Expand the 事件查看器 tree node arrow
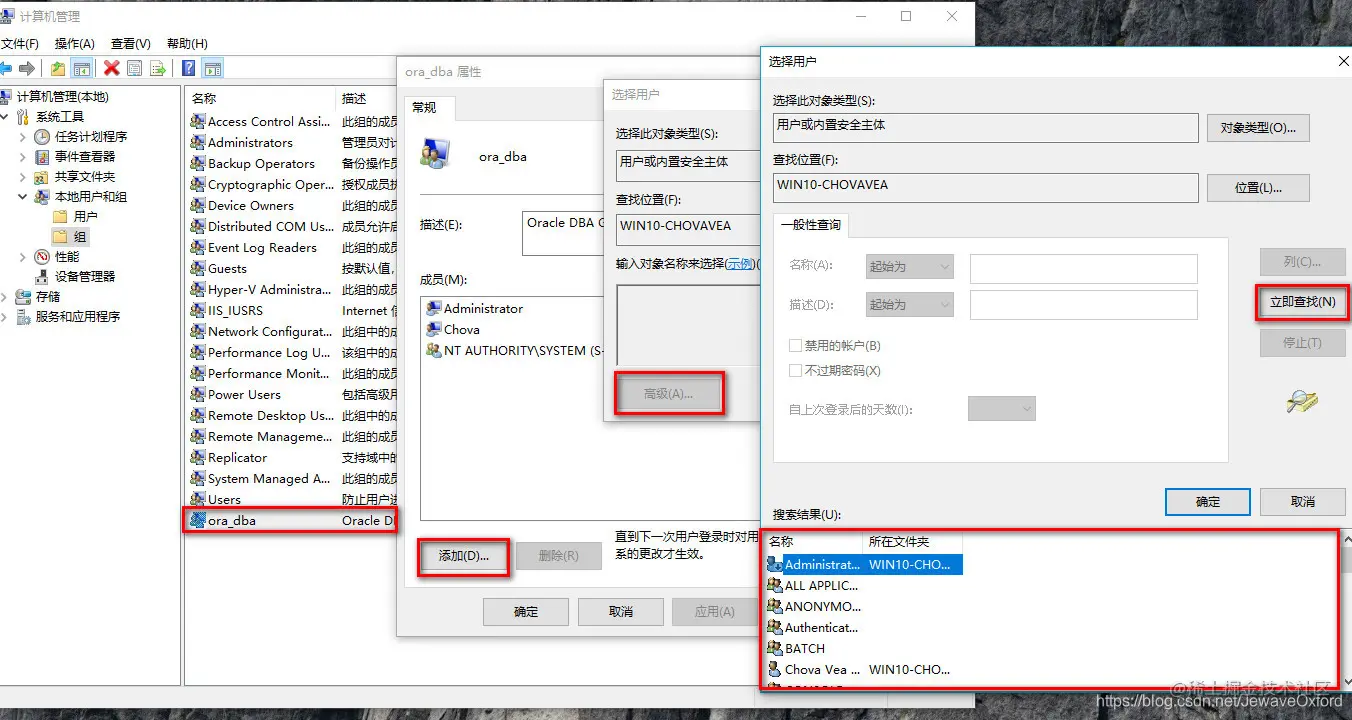 point(23,157)
